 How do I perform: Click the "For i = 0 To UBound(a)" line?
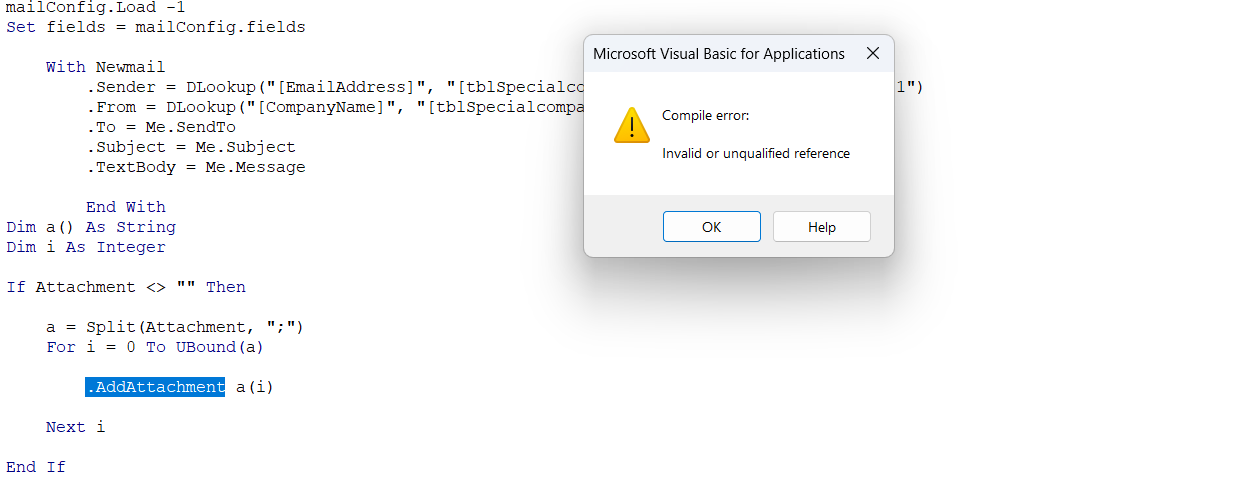point(155,347)
